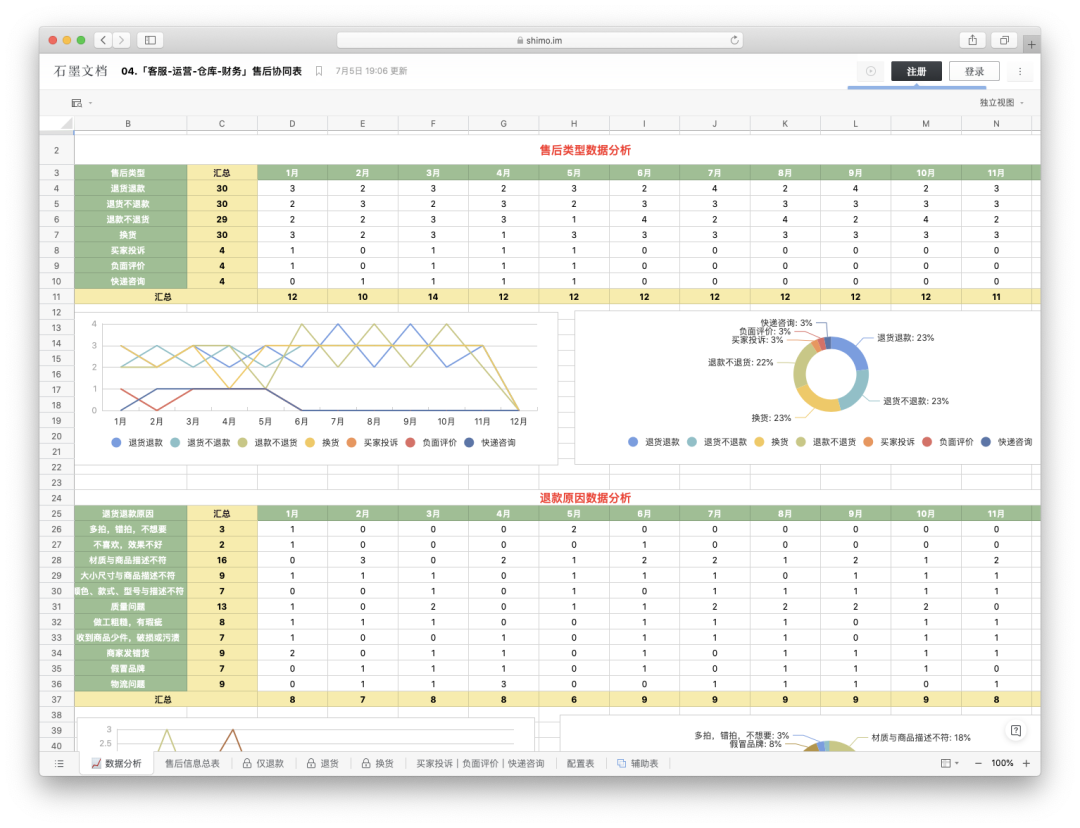Toggle 退货不退款 in line chart legend
This screenshot has height=828, width=1080.
coord(200,442)
